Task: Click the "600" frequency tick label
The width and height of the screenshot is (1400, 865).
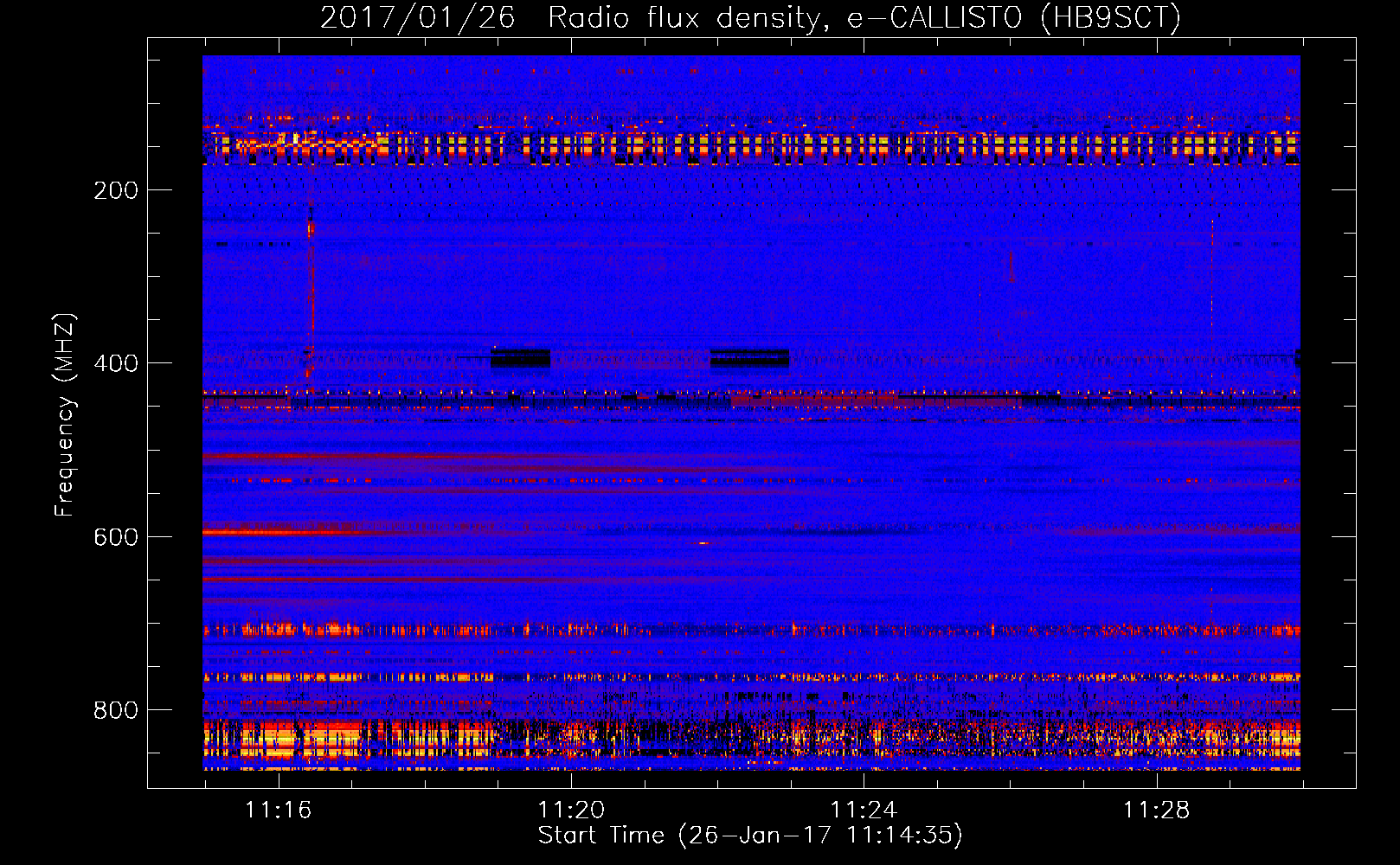Action: (x=116, y=537)
